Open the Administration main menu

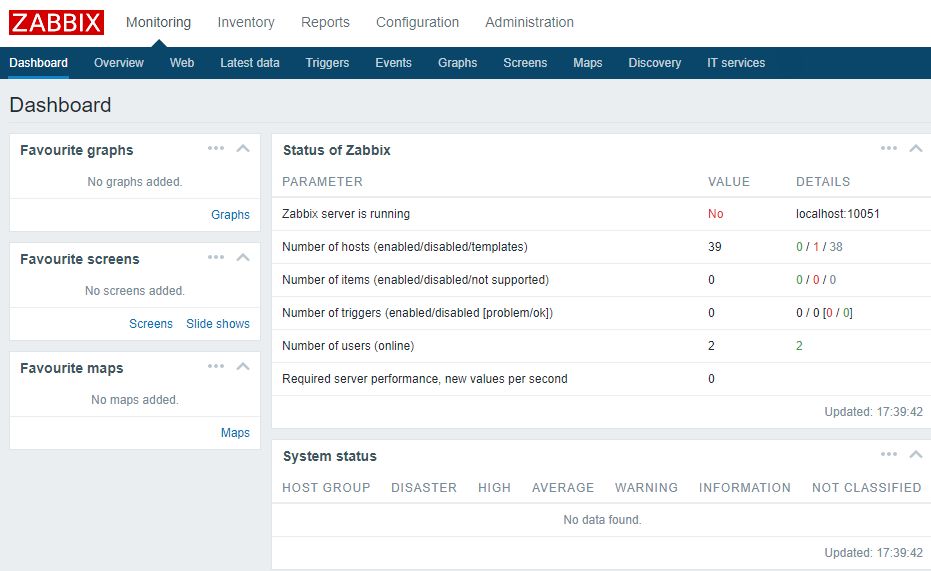click(x=530, y=23)
